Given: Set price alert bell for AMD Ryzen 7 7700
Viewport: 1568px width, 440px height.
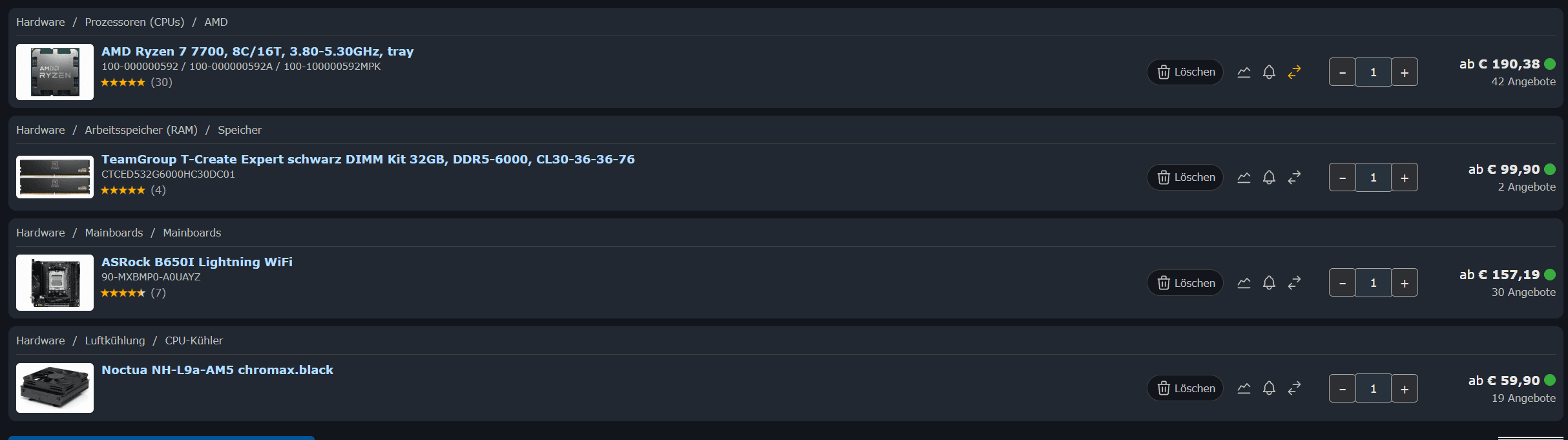Looking at the screenshot, I should pos(1269,72).
